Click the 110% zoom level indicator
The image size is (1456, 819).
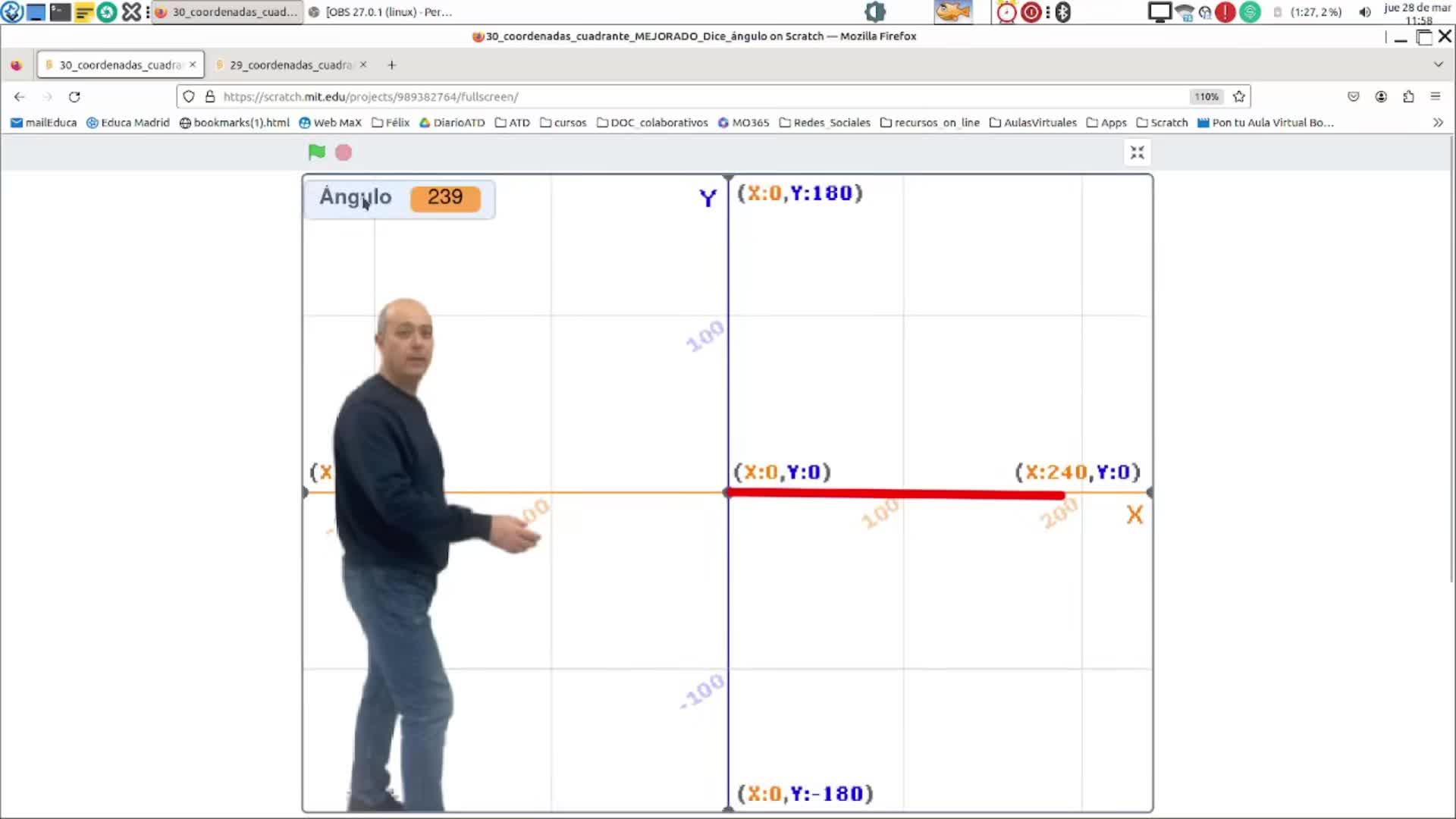coord(1206,96)
